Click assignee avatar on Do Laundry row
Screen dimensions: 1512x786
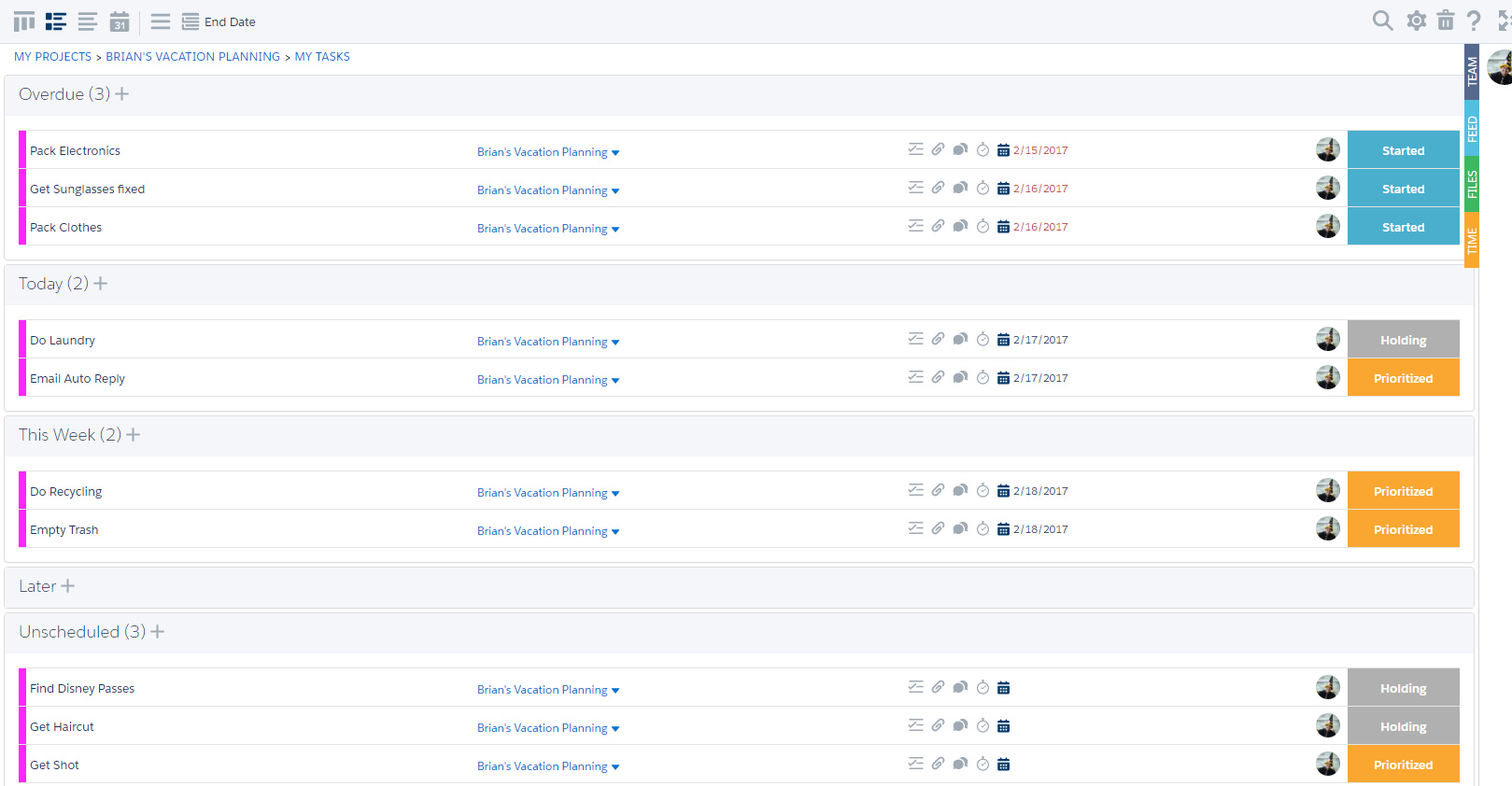coord(1328,339)
